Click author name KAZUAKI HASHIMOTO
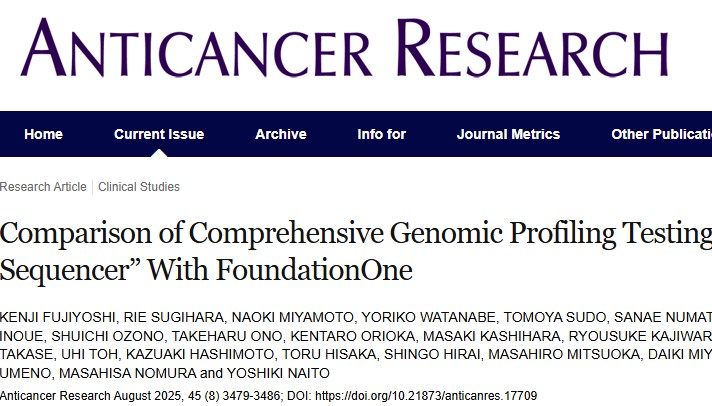 coord(200,354)
